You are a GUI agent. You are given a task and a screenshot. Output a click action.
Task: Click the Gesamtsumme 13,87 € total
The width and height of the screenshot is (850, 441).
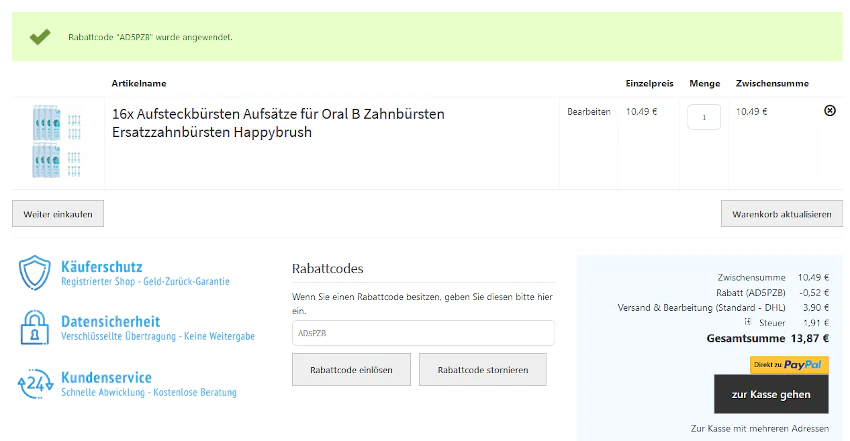(x=768, y=338)
